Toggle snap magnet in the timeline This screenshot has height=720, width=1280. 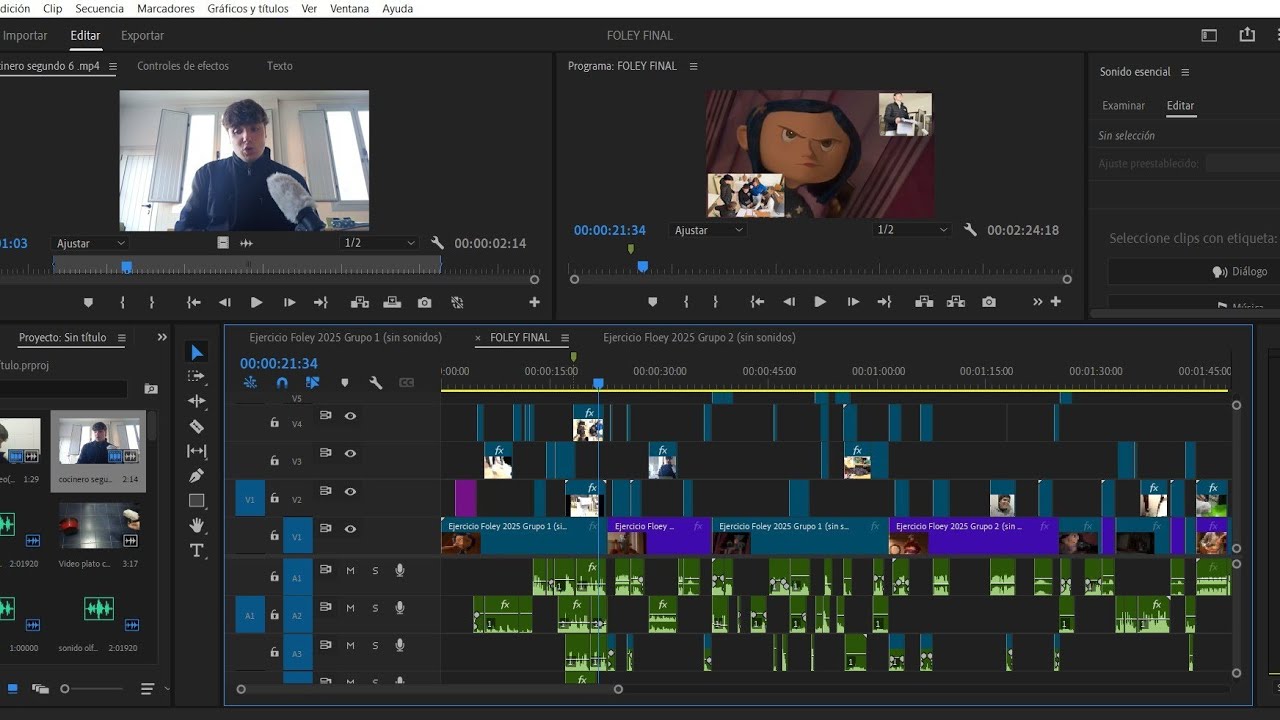282,382
